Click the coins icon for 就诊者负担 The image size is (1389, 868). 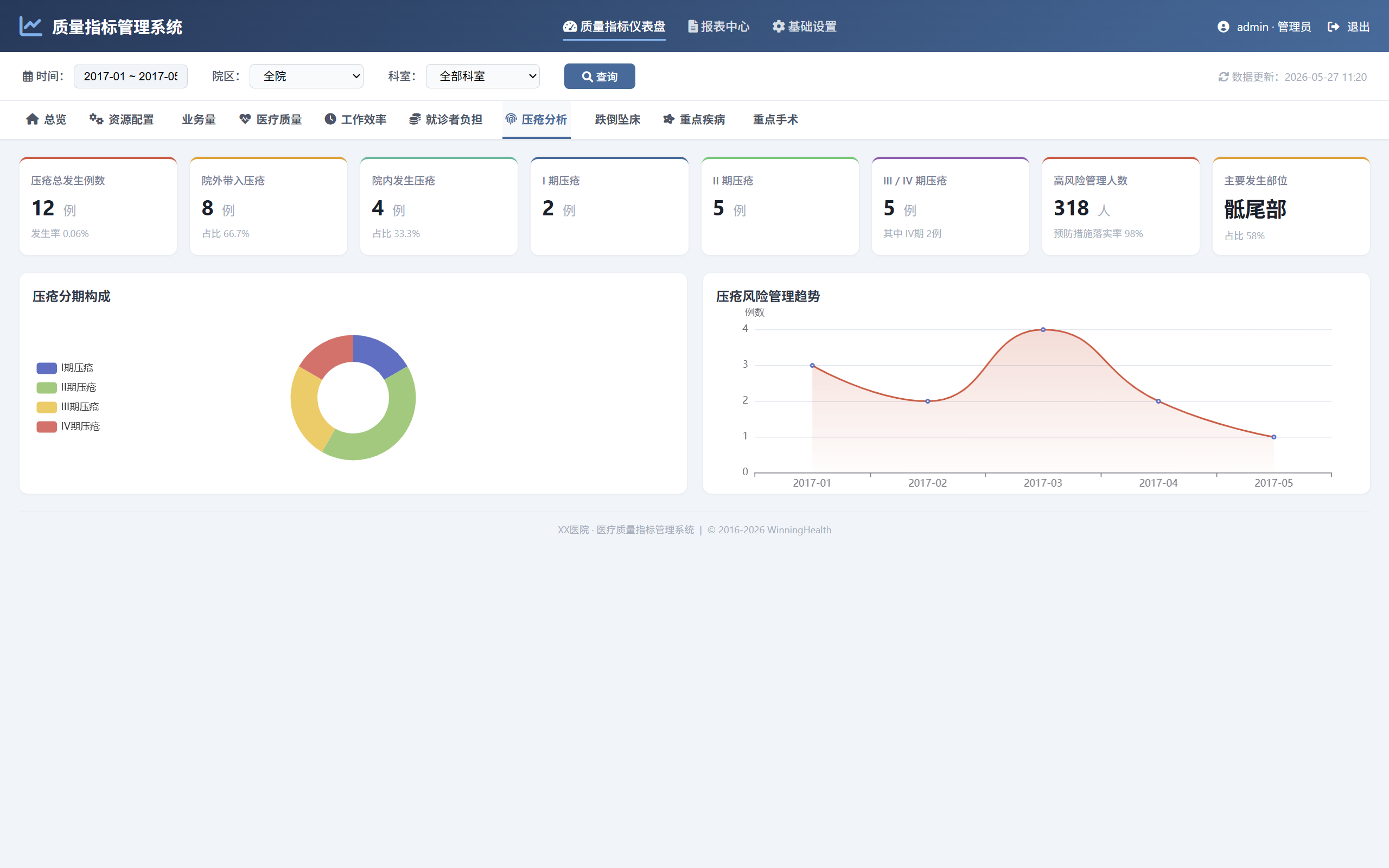coord(415,119)
